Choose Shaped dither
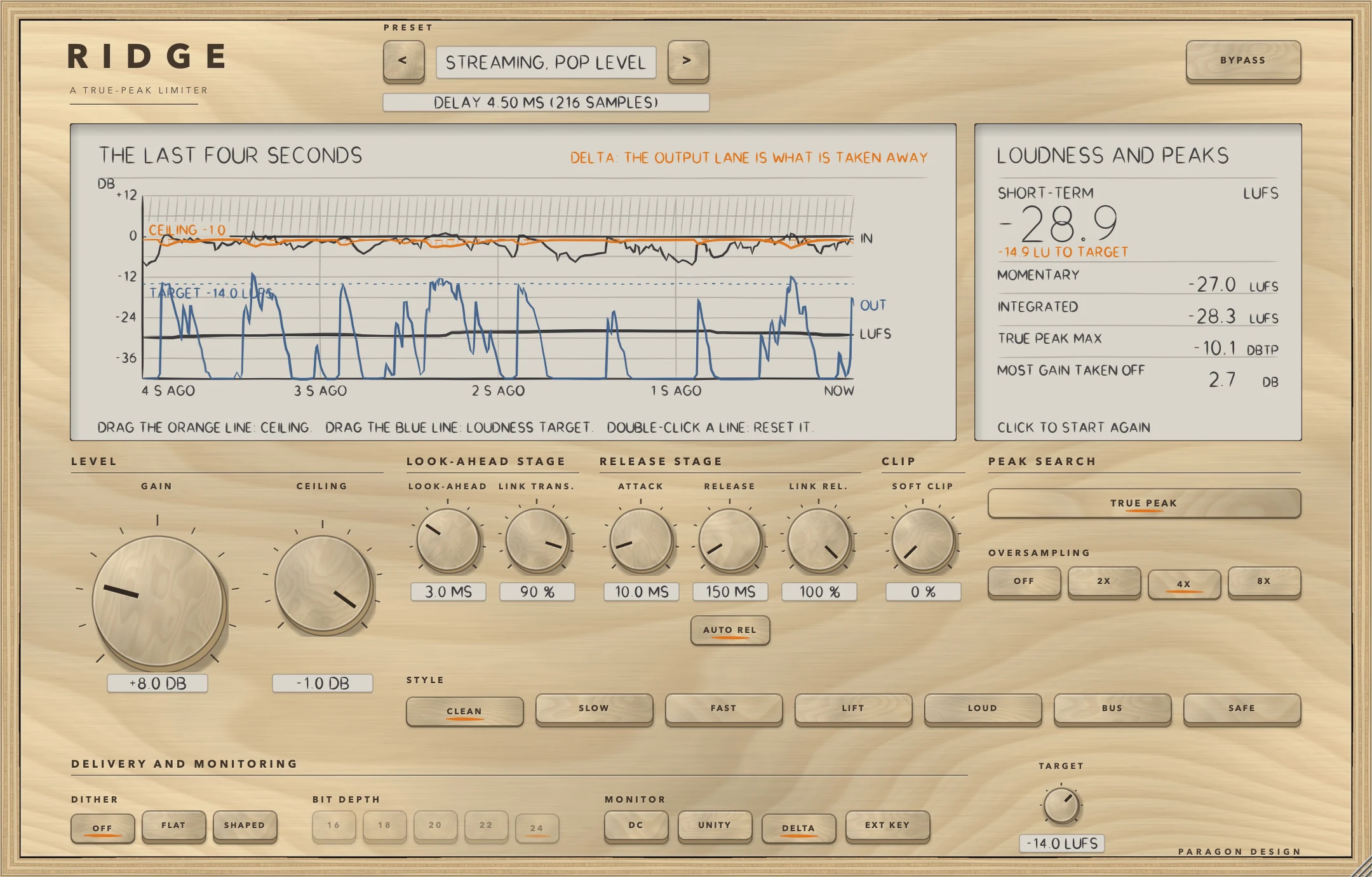1372x877 pixels. pos(245,826)
